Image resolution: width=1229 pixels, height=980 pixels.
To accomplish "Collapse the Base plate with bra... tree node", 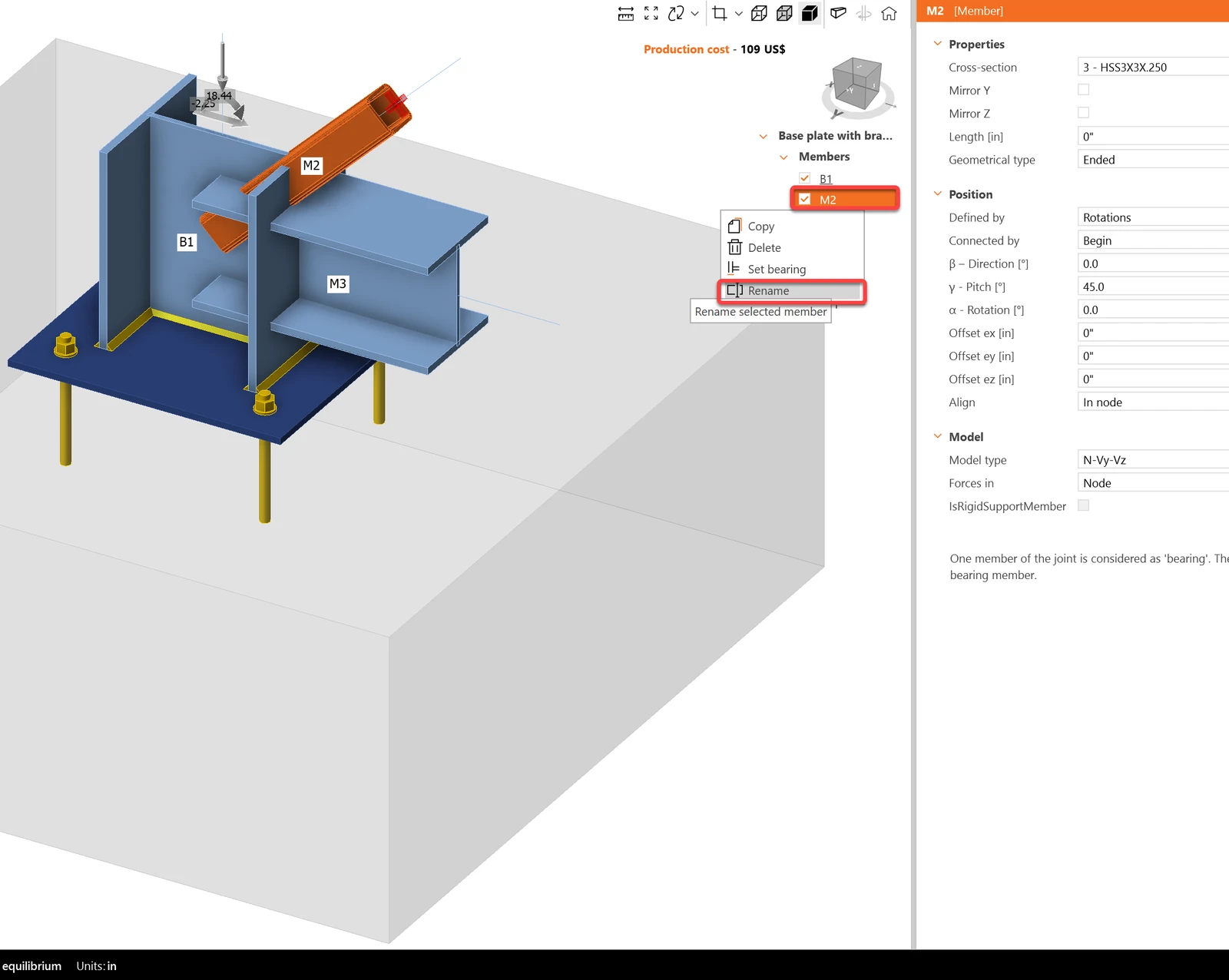I will [764, 136].
